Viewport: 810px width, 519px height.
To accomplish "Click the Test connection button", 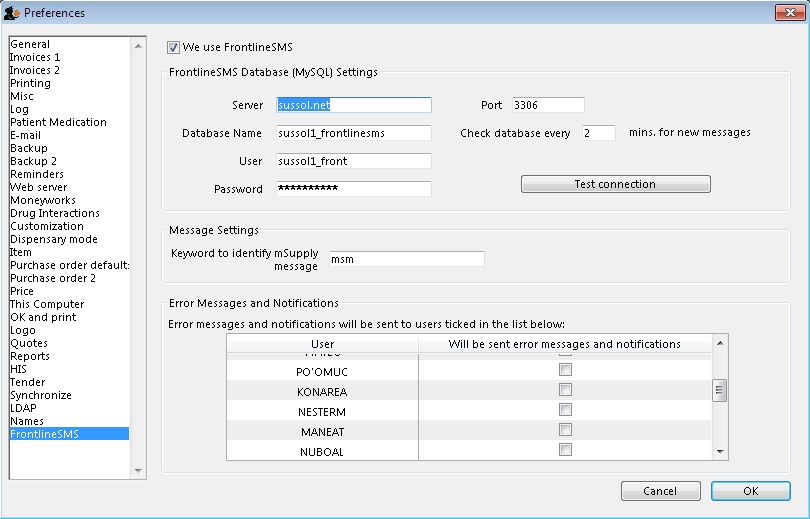I will click(x=616, y=184).
